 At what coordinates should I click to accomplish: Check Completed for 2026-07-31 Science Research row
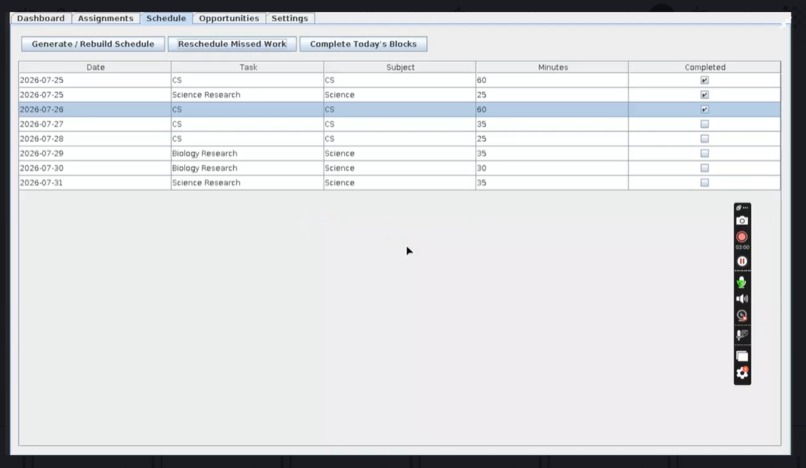(x=704, y=183)
